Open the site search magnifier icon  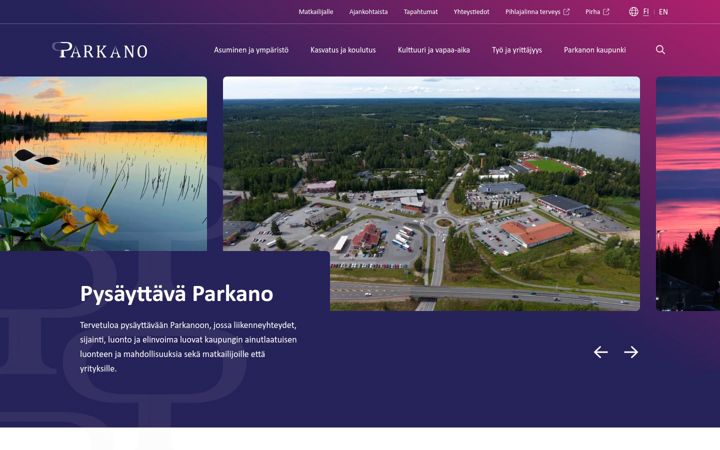point(660,50)
